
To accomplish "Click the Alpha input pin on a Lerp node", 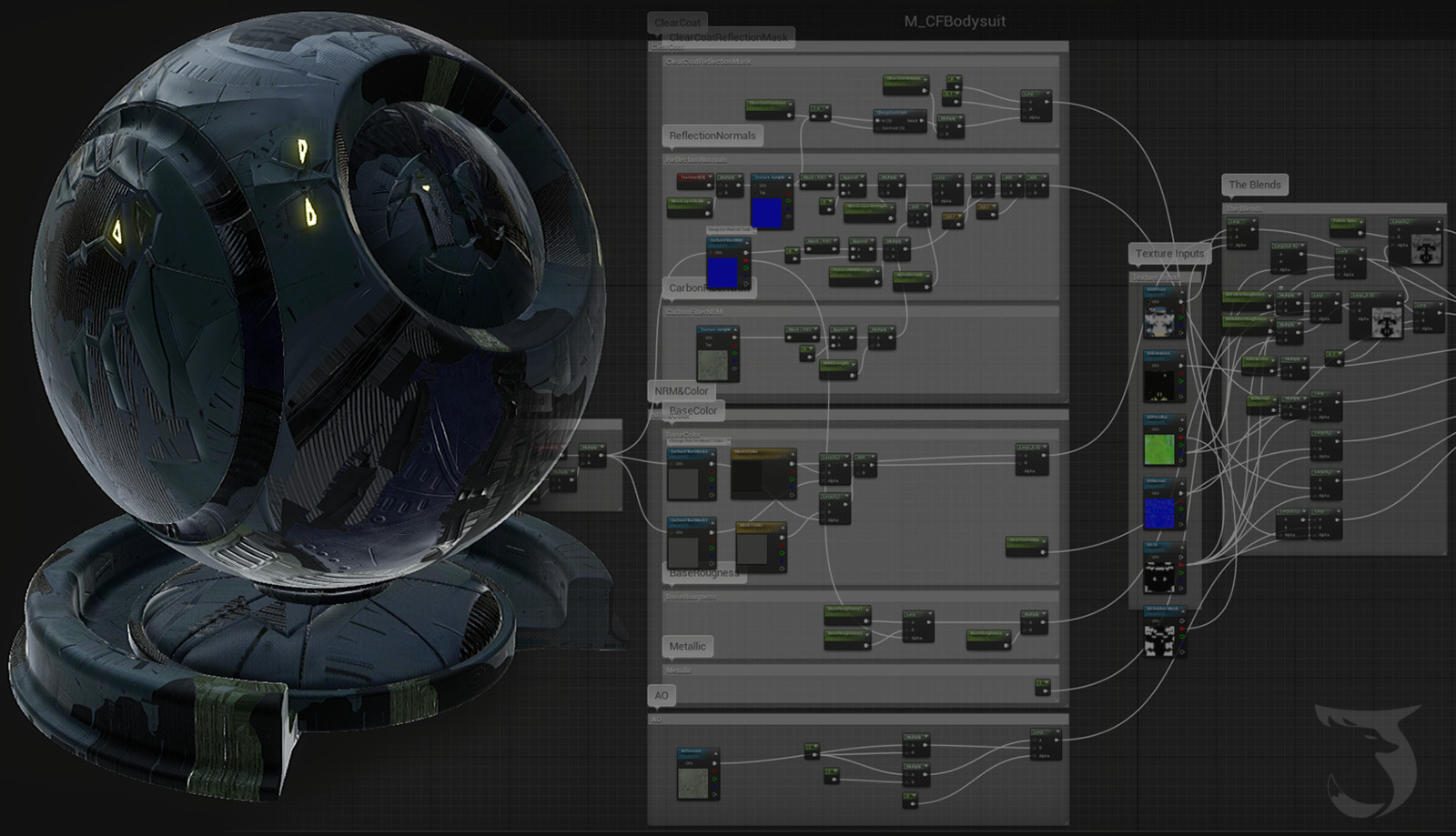I will [937, 201].
